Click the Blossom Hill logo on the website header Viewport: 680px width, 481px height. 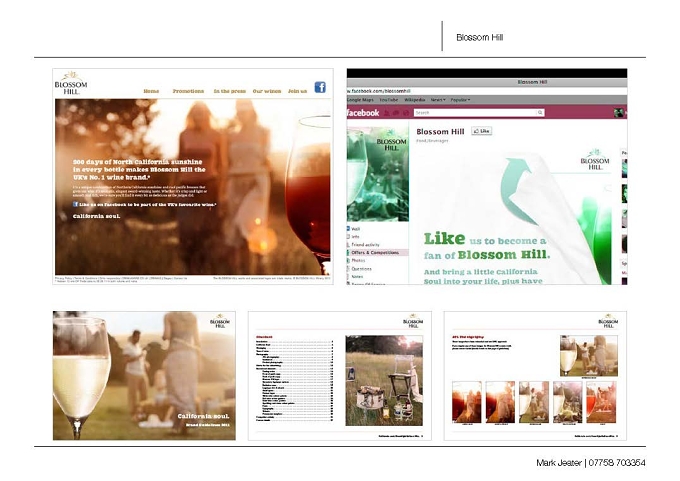coord(71,83)
